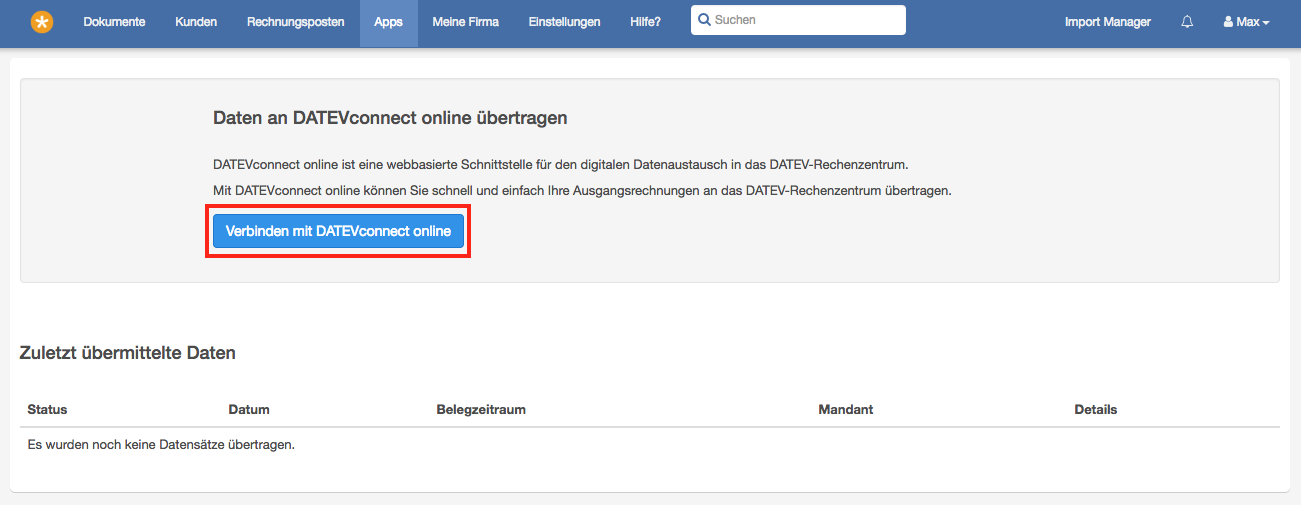Open the Rechnungsposten menu
Viewport: 1301px width, 505px height.
[296, 22]
